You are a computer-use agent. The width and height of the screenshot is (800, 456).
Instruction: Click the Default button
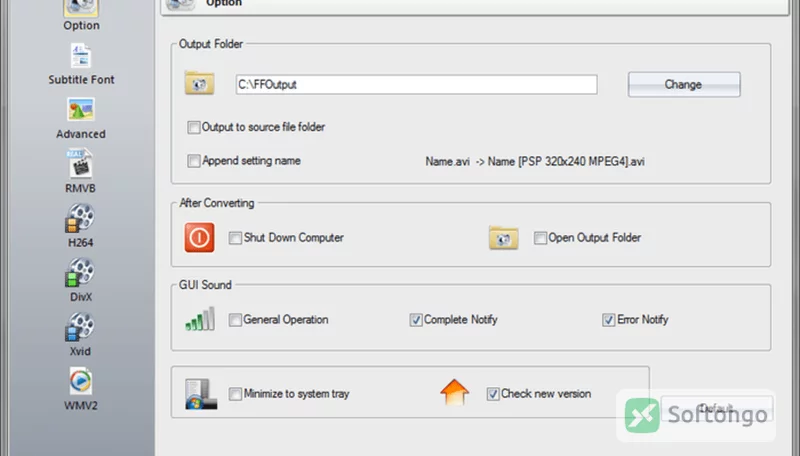click(717, 409)
